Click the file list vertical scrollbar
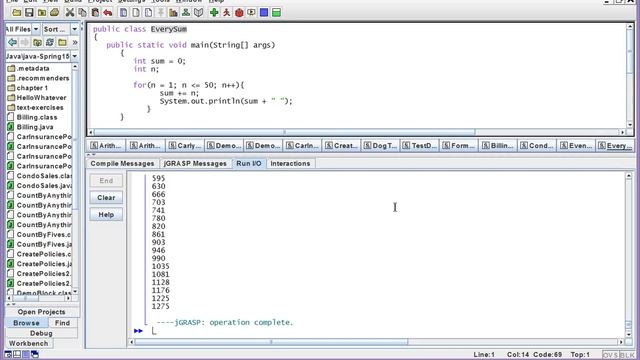The width and height of the screenshot is (640, 360). pos(75,180)
